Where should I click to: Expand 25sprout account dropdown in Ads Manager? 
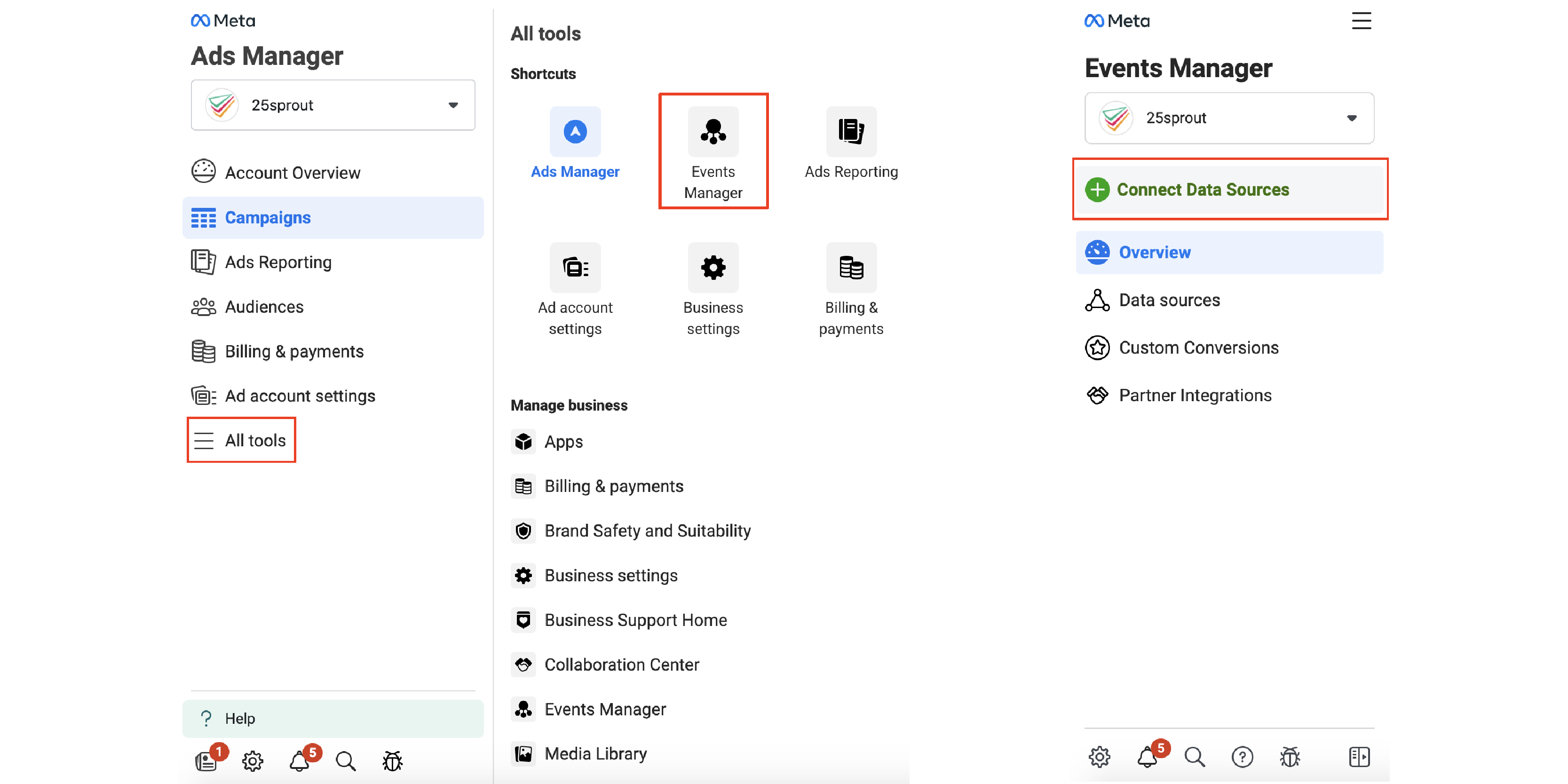pos(333,105)
